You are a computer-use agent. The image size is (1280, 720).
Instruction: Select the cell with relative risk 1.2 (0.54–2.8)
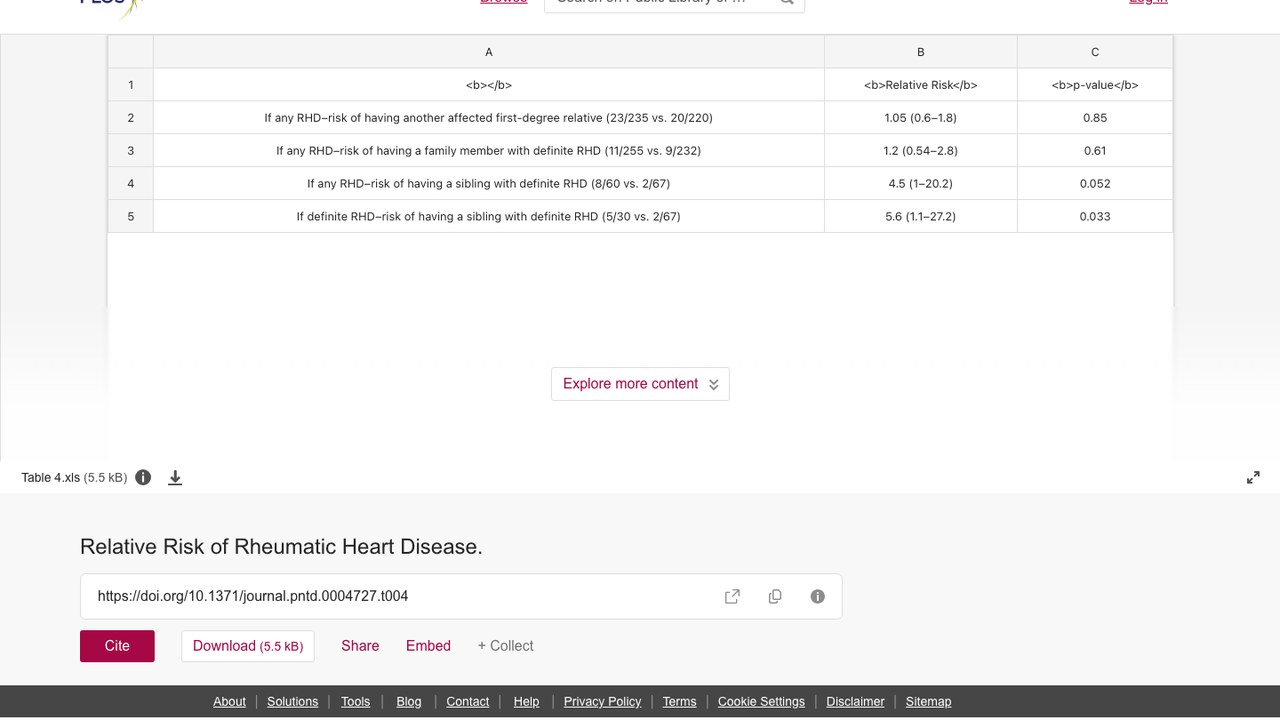921,151
